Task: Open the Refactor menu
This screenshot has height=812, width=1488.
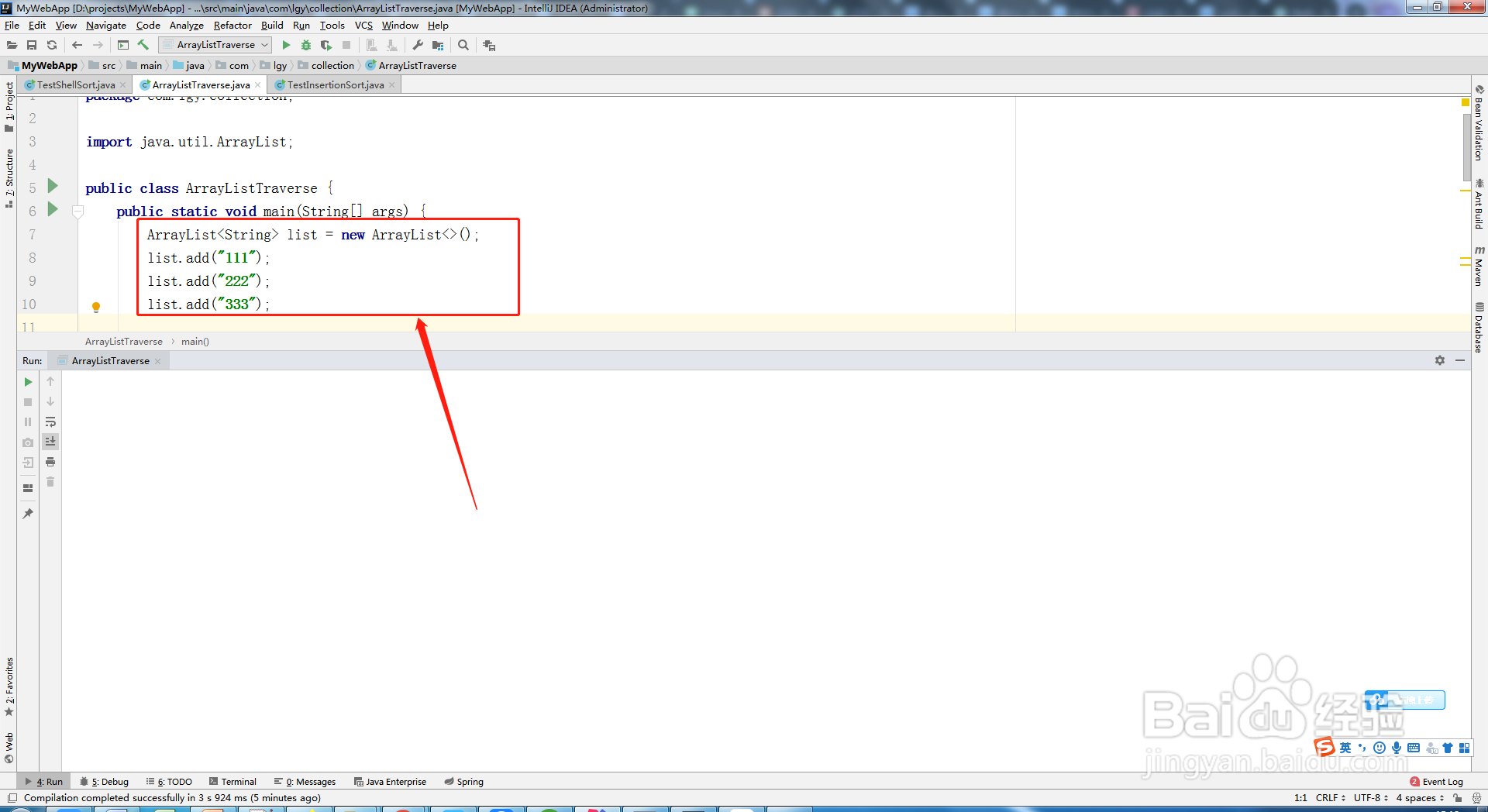Action: tap(232, 26)
